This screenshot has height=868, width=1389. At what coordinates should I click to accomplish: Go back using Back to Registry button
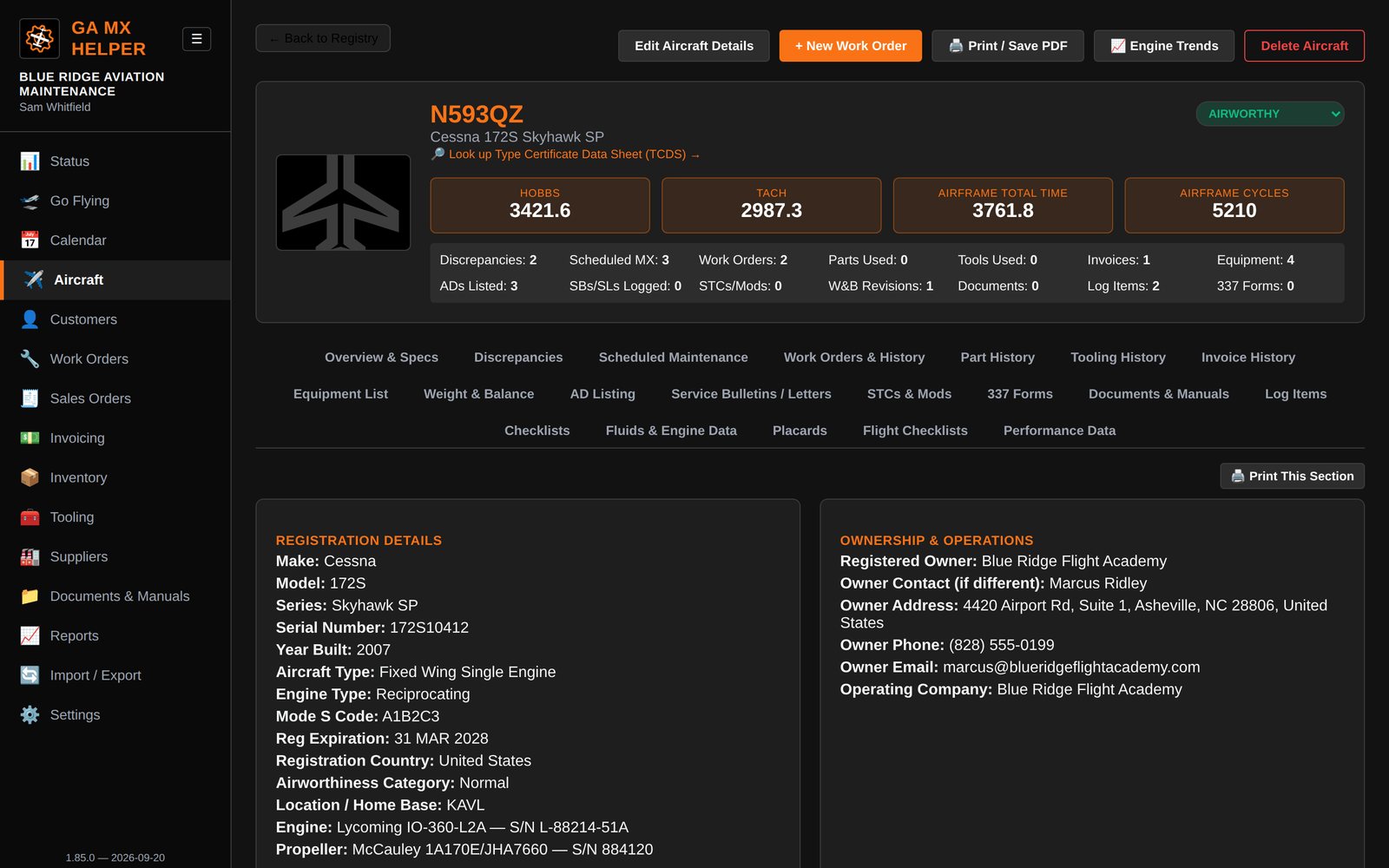[323, 38]
